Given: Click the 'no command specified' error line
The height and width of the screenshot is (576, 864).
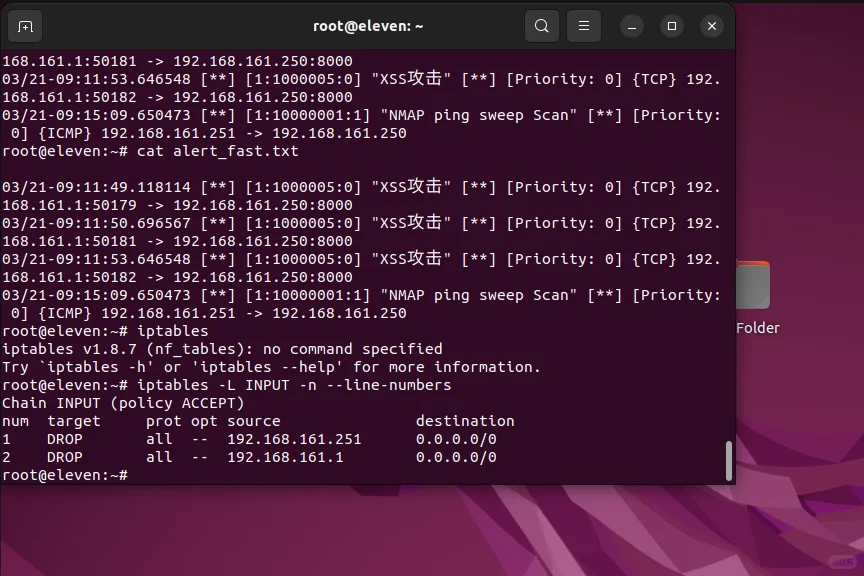Looking at the screenshot, I should click(222, 349).
